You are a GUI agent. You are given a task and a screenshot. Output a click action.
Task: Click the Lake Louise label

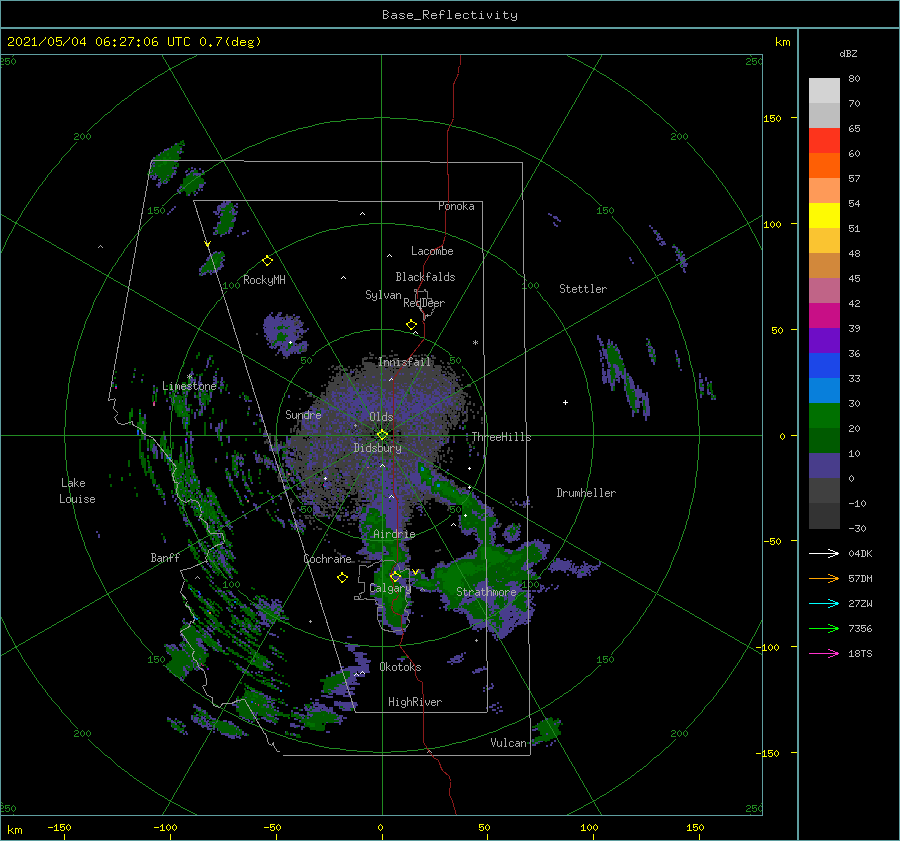tap(77, 491)
